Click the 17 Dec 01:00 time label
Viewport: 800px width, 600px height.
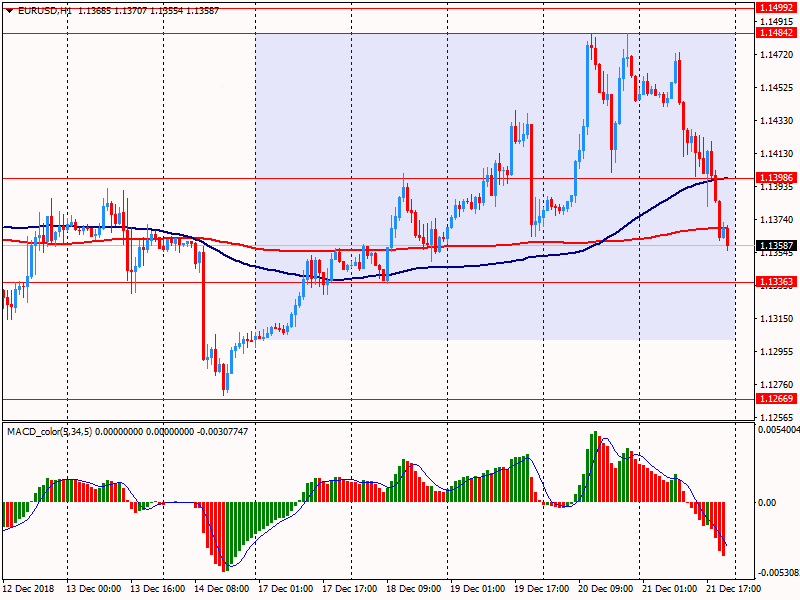click(x=286, y=589)
